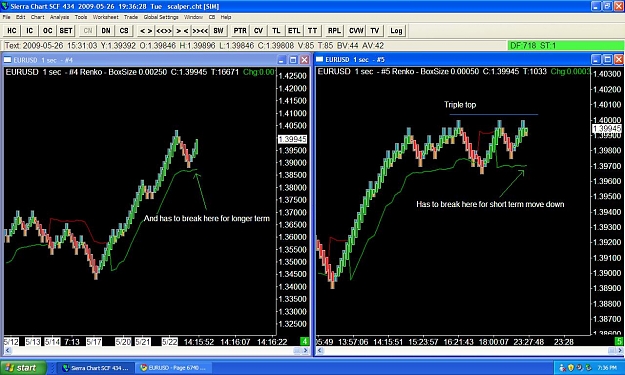Open the Log button
This screenshot has height=375, width=625.
(x=396, y=31)
